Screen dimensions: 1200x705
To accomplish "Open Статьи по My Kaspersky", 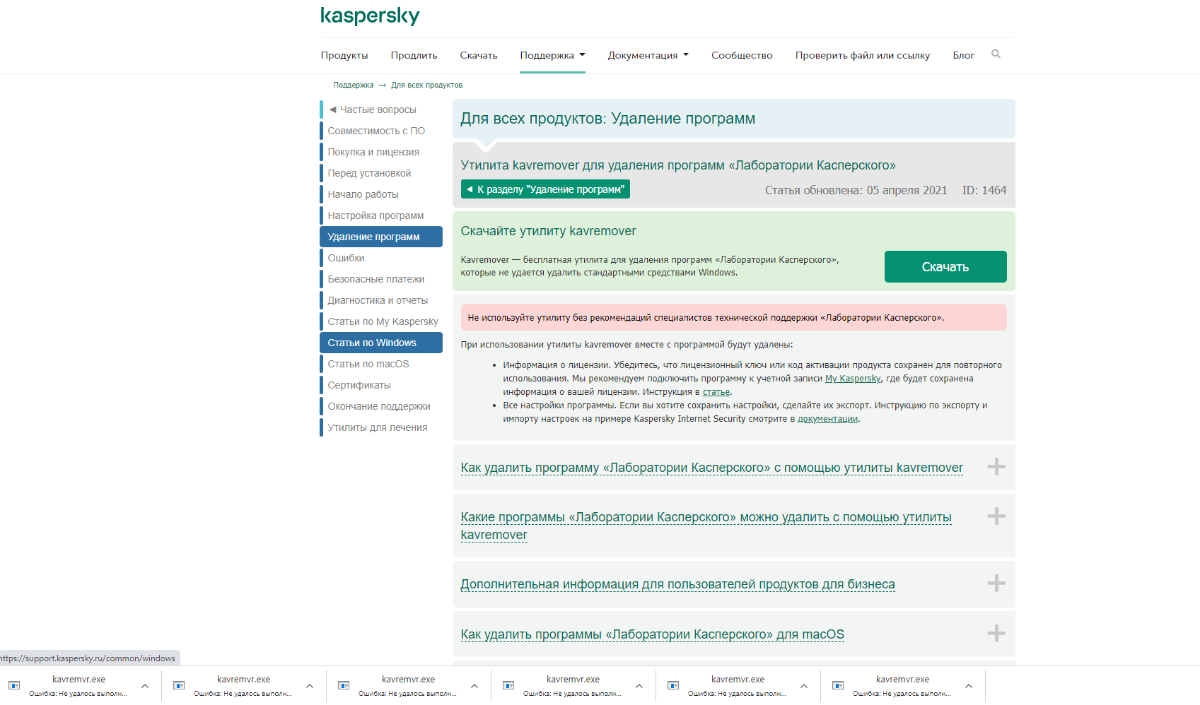I will [x=383, y=321].
